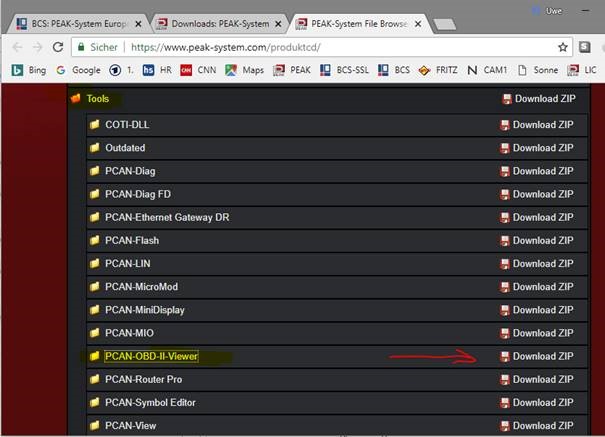This screenshot has width=605, height=437.
Task: Open the CNN bookmark
Action: [x=198, y=70]
